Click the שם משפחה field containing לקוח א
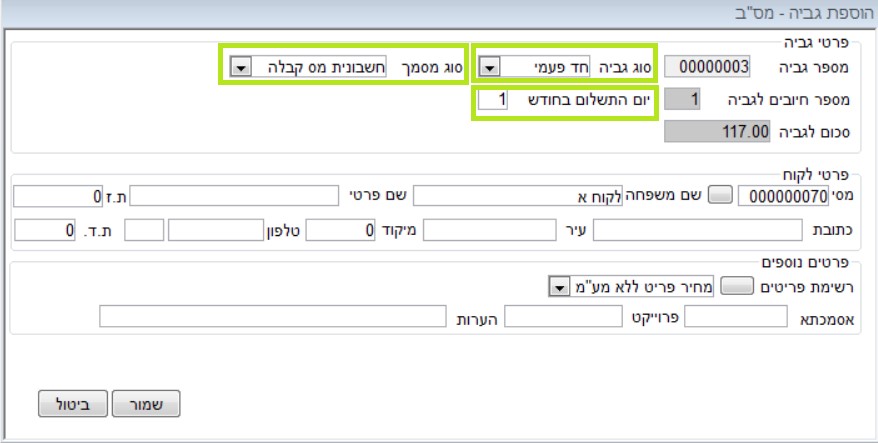 point(518,196)
